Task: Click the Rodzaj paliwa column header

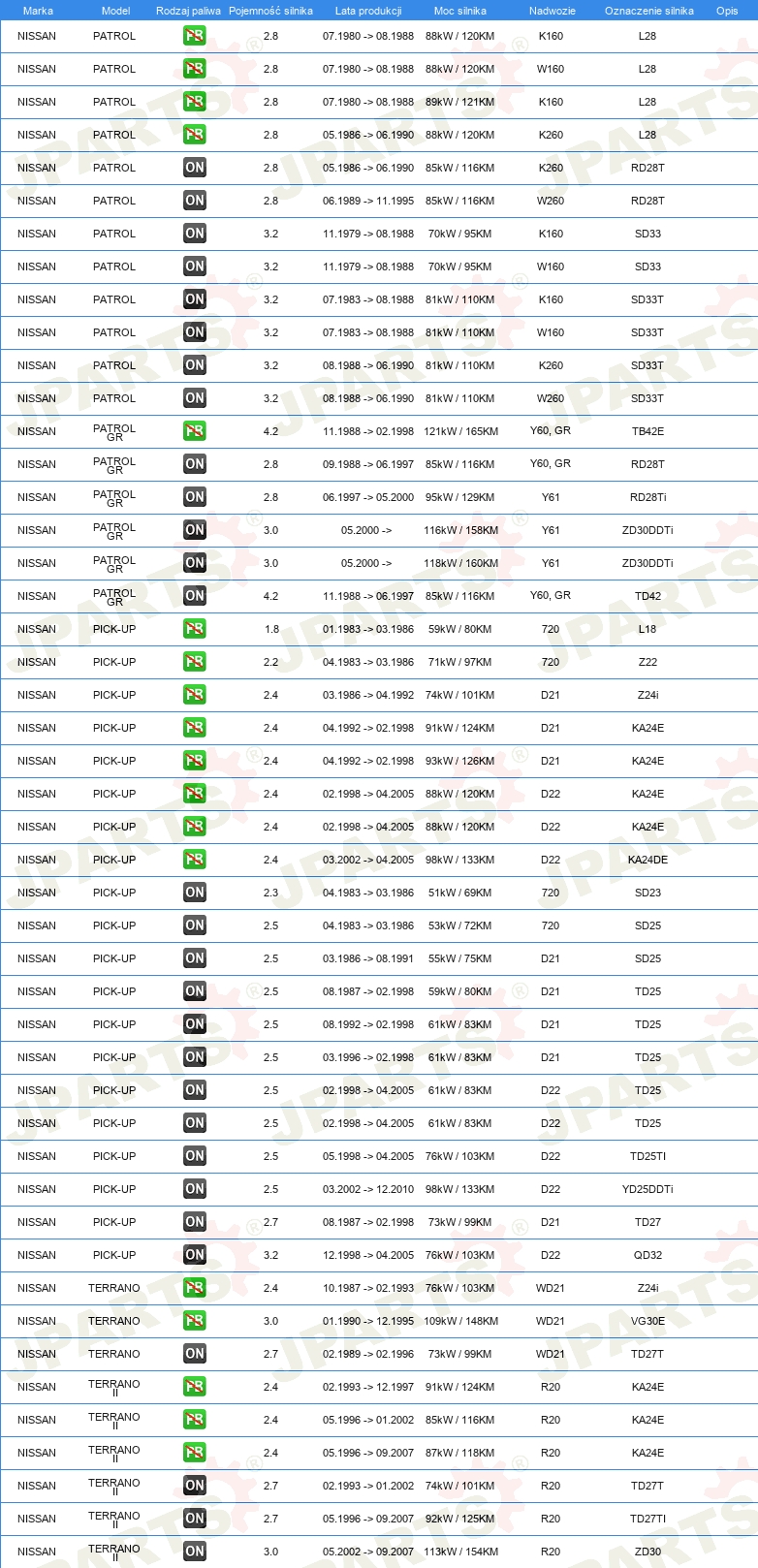Action: (x=188, y=11)
